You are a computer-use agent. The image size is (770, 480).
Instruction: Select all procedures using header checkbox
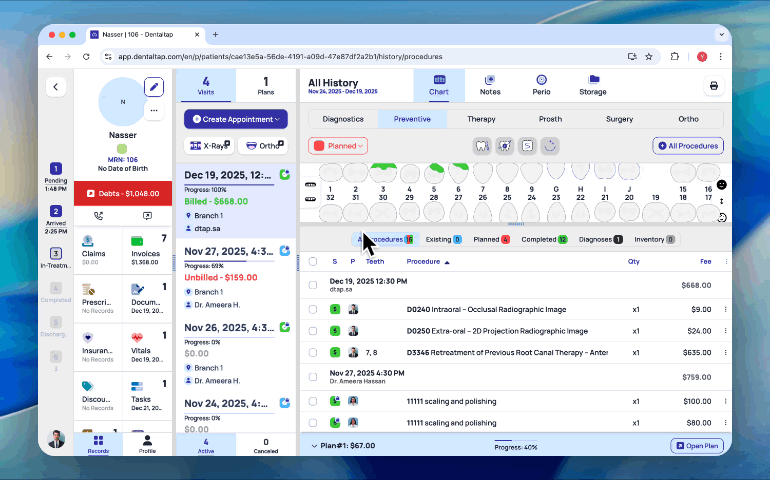313,262
